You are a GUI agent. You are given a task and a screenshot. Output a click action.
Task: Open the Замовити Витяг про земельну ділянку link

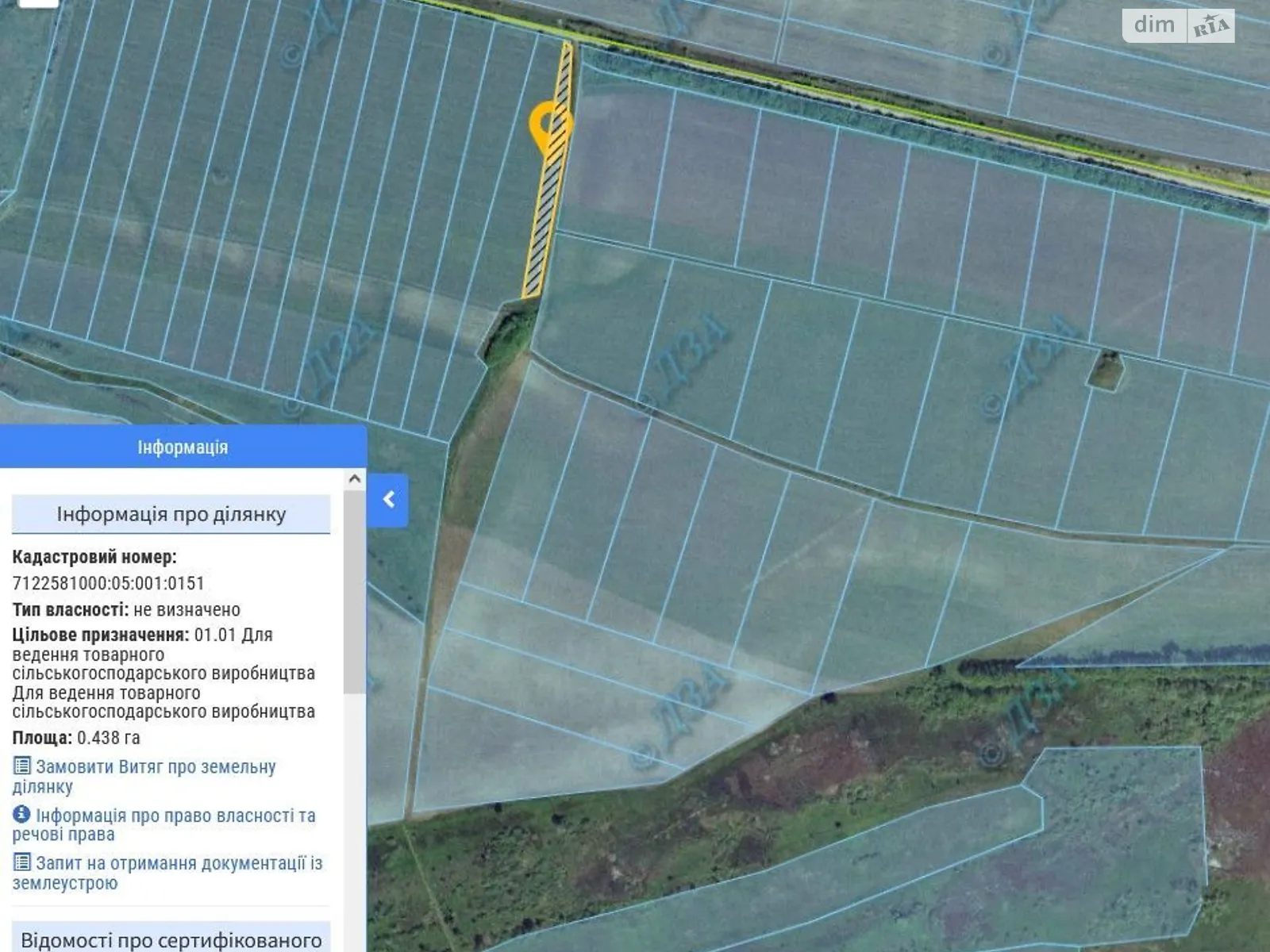tap(155, 768)
